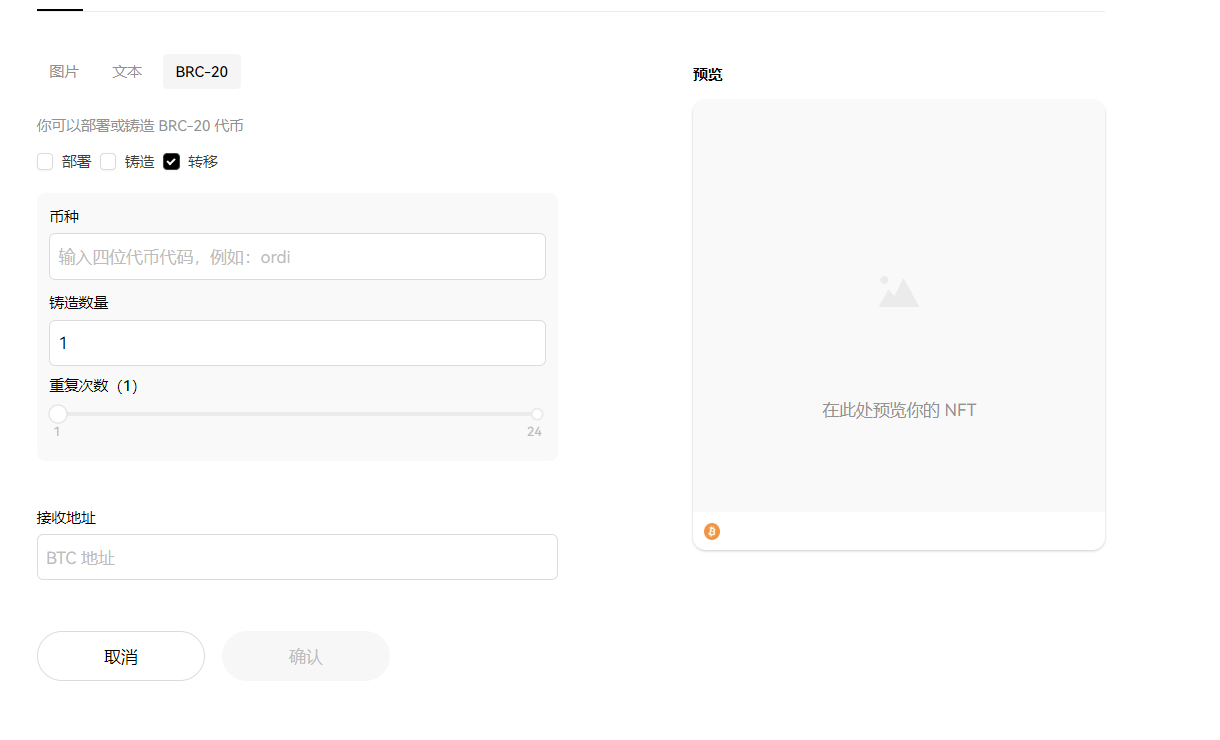This screenshot has width=1220, height=740.
Task: Focus the 币种 token code field
Action: click(x=297, y=257)
